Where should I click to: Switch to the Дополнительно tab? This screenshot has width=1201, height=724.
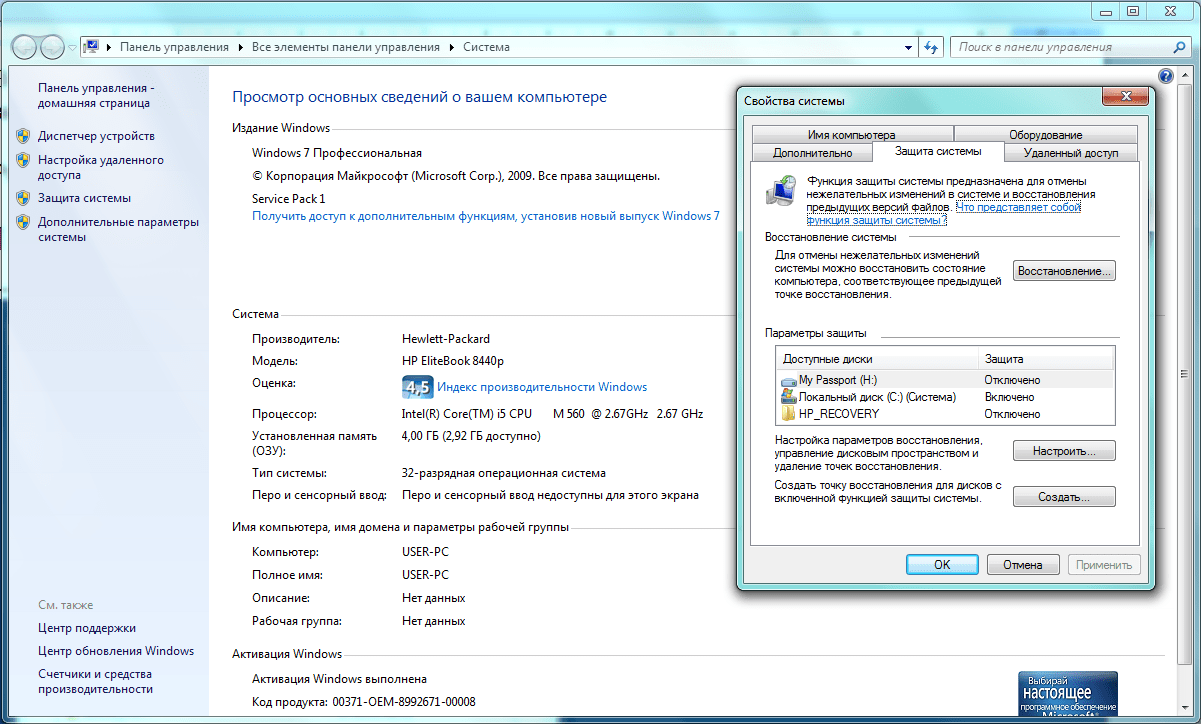click(x=812, y=153)
